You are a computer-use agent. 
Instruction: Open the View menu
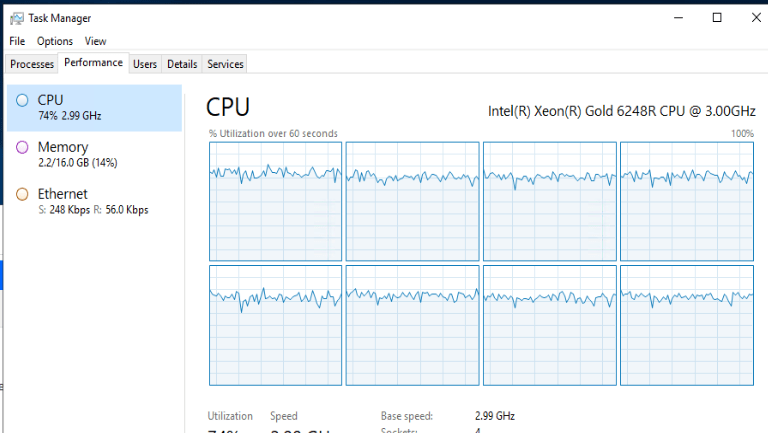(95, 41)
